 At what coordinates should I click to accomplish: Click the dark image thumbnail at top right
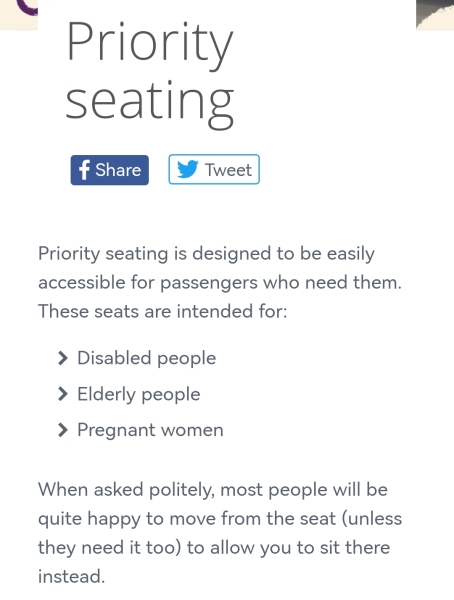[x=435, y=13]
